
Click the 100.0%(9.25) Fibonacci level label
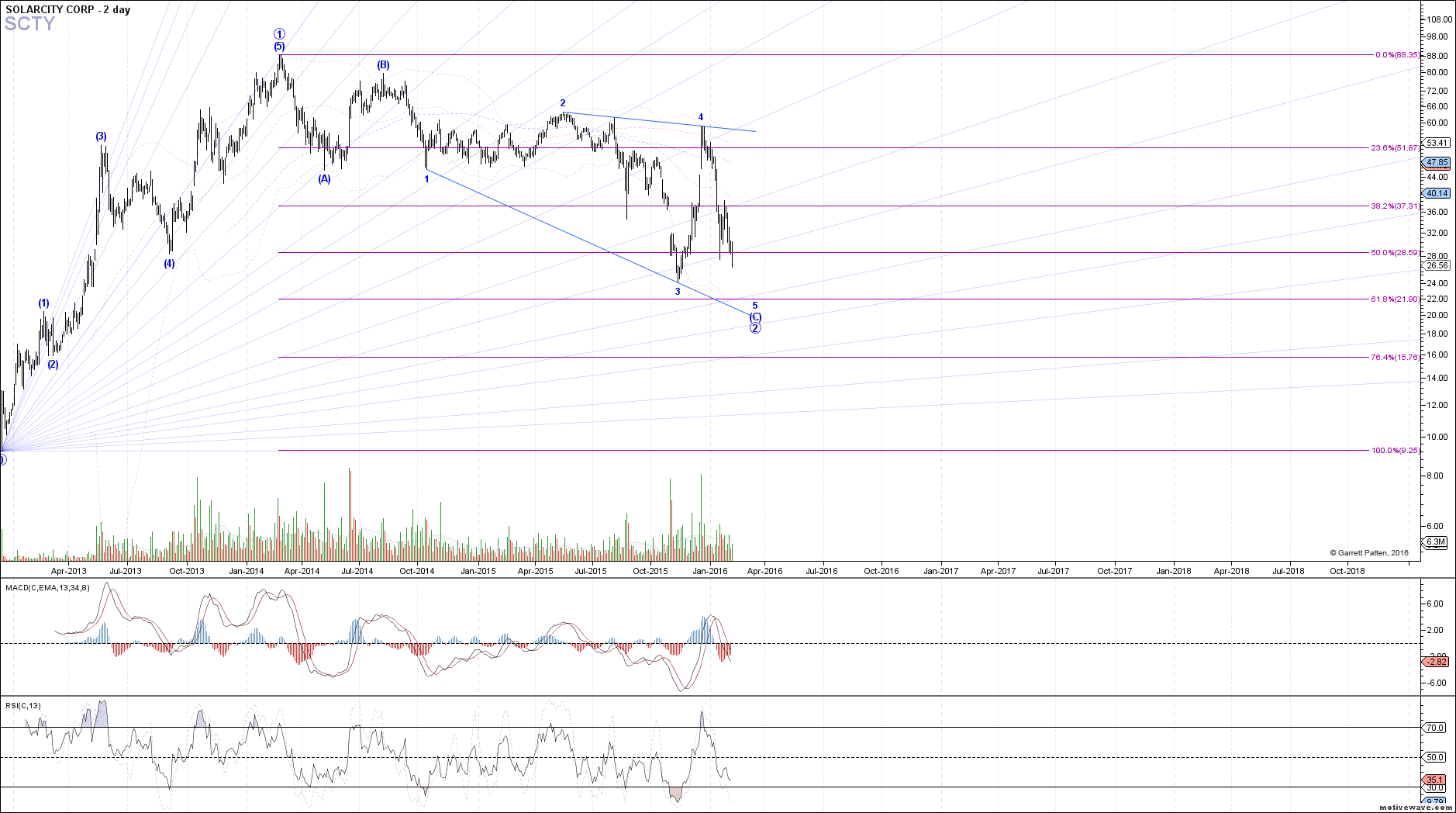point(1395,450)
